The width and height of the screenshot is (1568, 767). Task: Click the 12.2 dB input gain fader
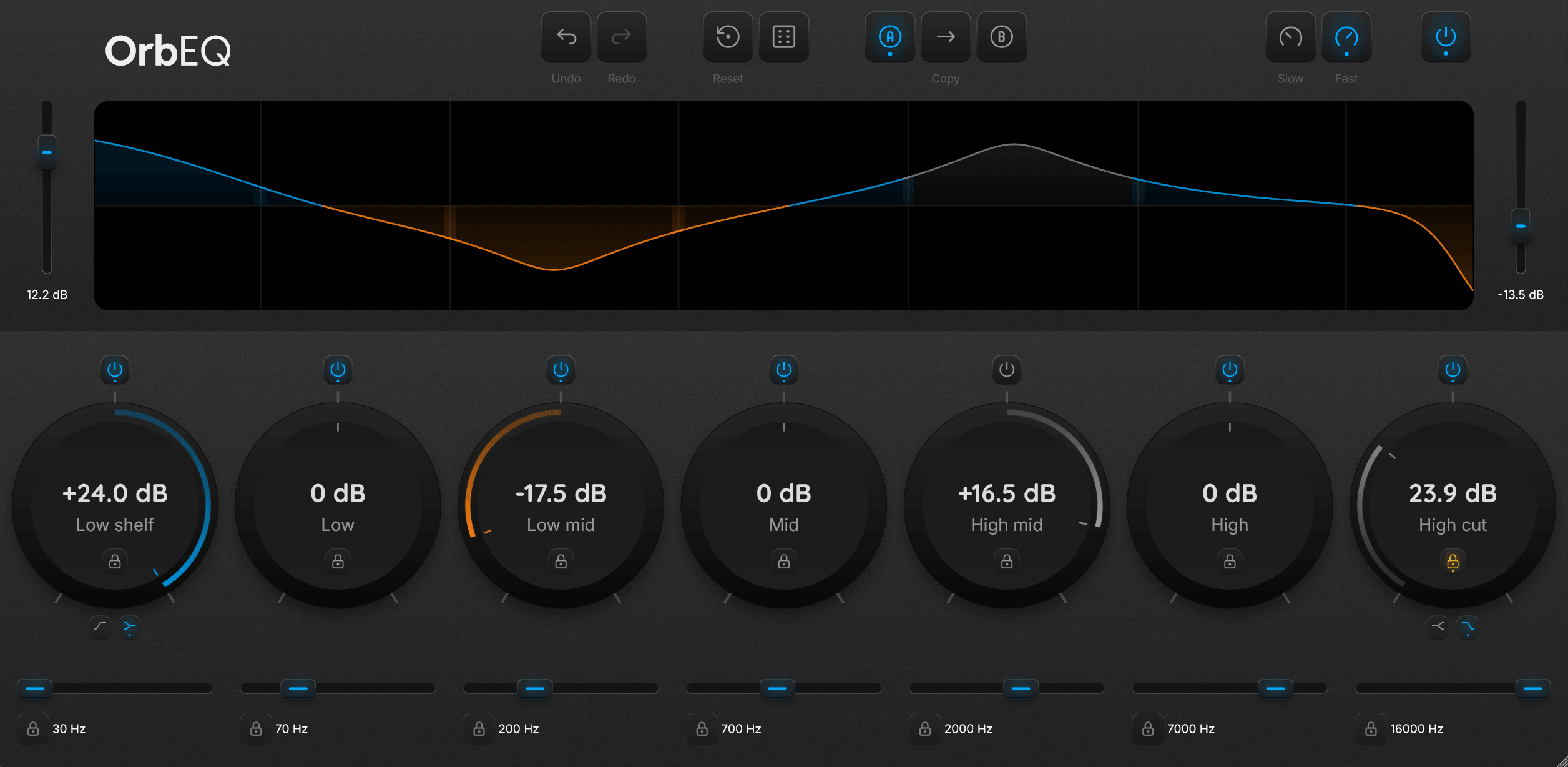pyautogui.click(x=47, y=152)
